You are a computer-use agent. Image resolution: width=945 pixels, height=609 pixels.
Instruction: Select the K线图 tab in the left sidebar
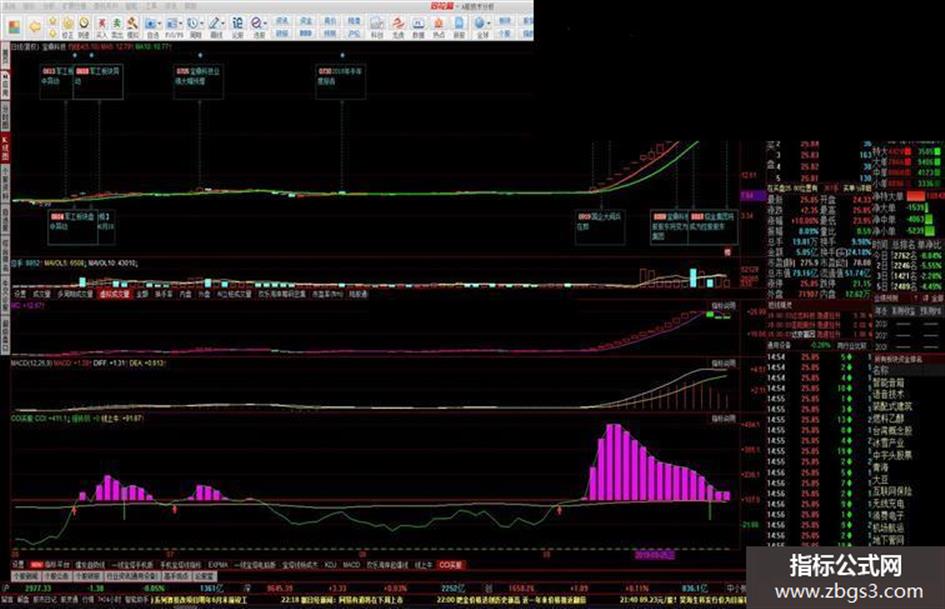tap(5, 148)
